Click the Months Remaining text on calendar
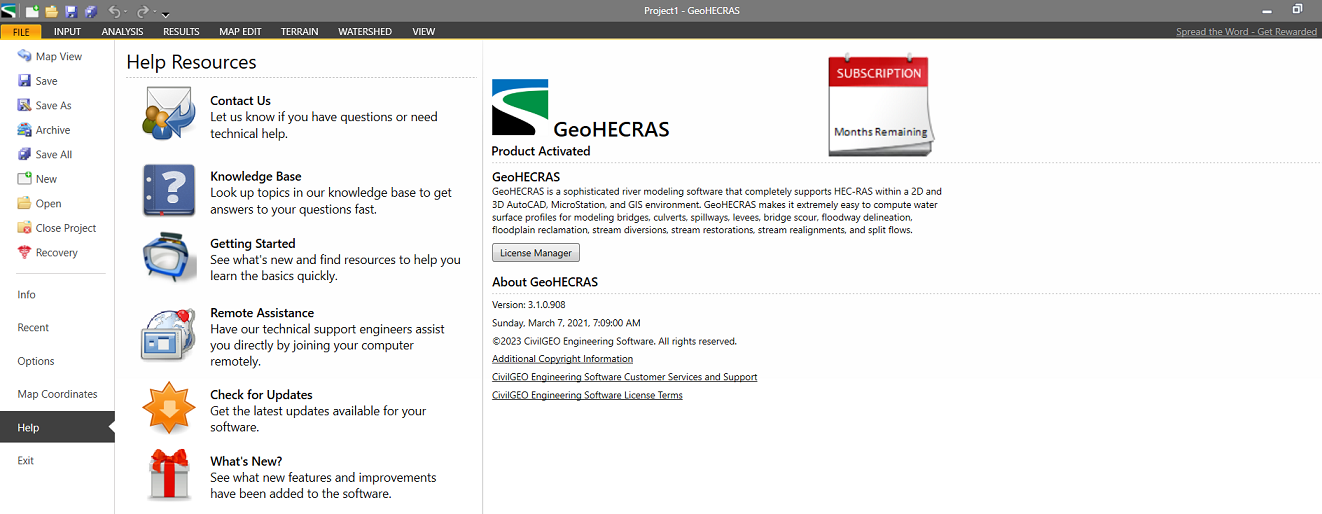The height and width of the screenshot is (514, 1322). tap(881, 132)
